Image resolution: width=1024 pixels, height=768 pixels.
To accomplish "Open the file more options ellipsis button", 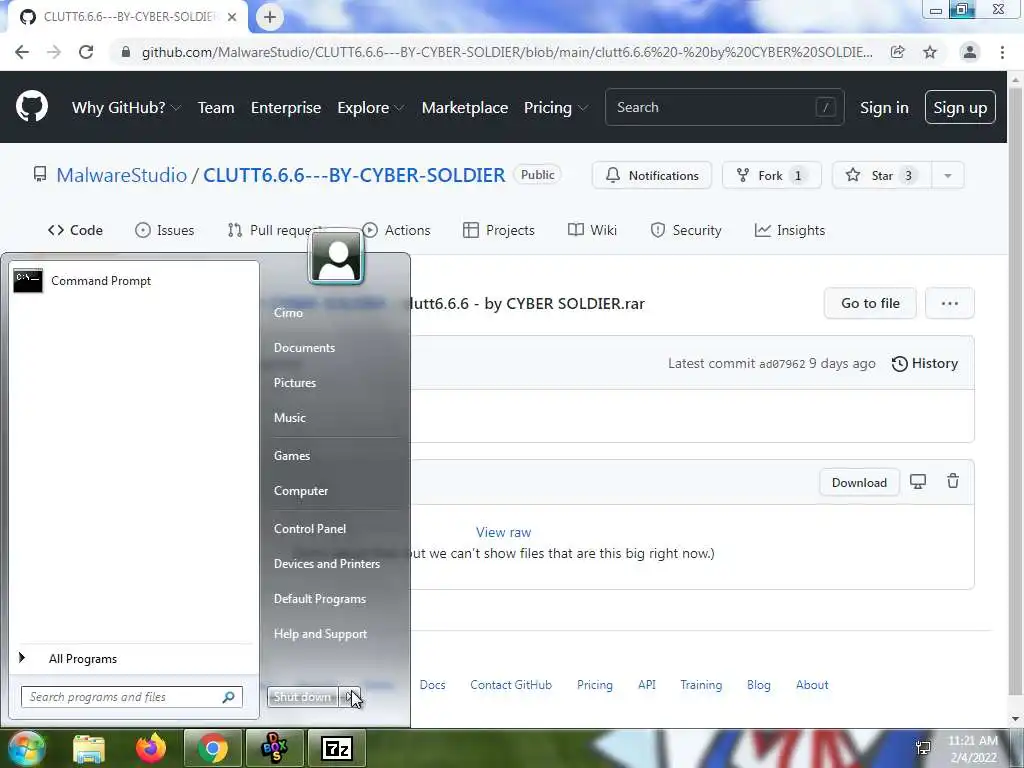I will point(950,303).
